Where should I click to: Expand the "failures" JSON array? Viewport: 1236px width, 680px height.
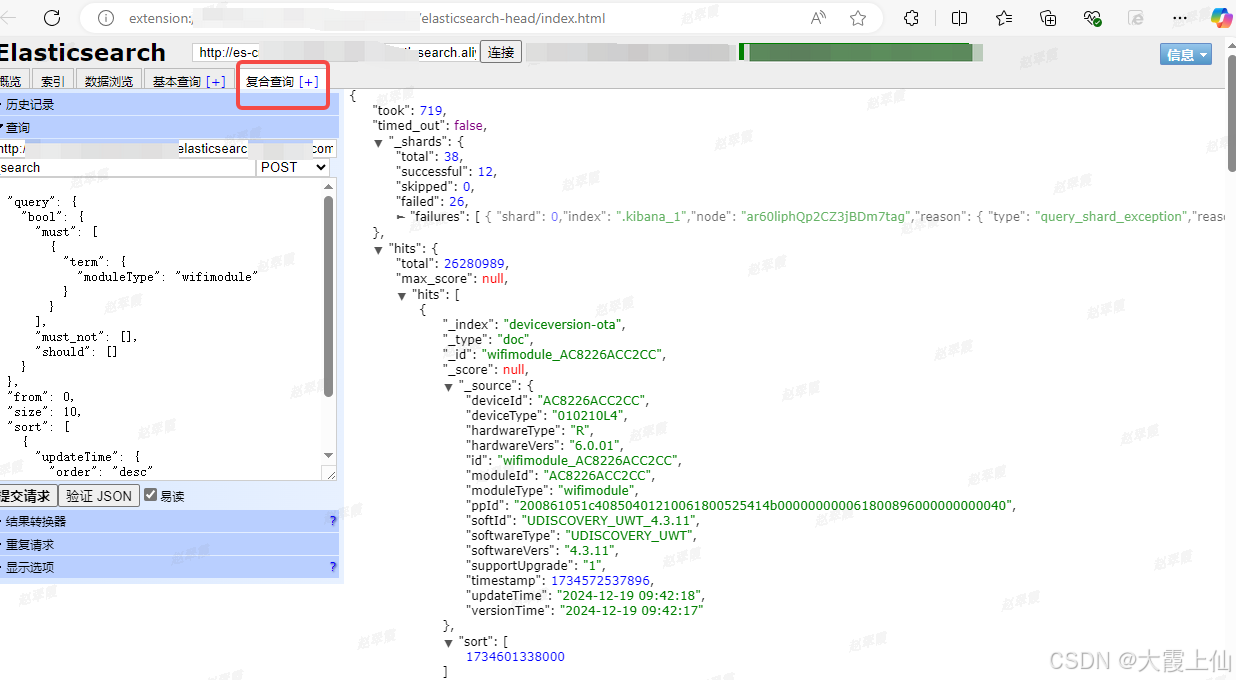[401, 216]
